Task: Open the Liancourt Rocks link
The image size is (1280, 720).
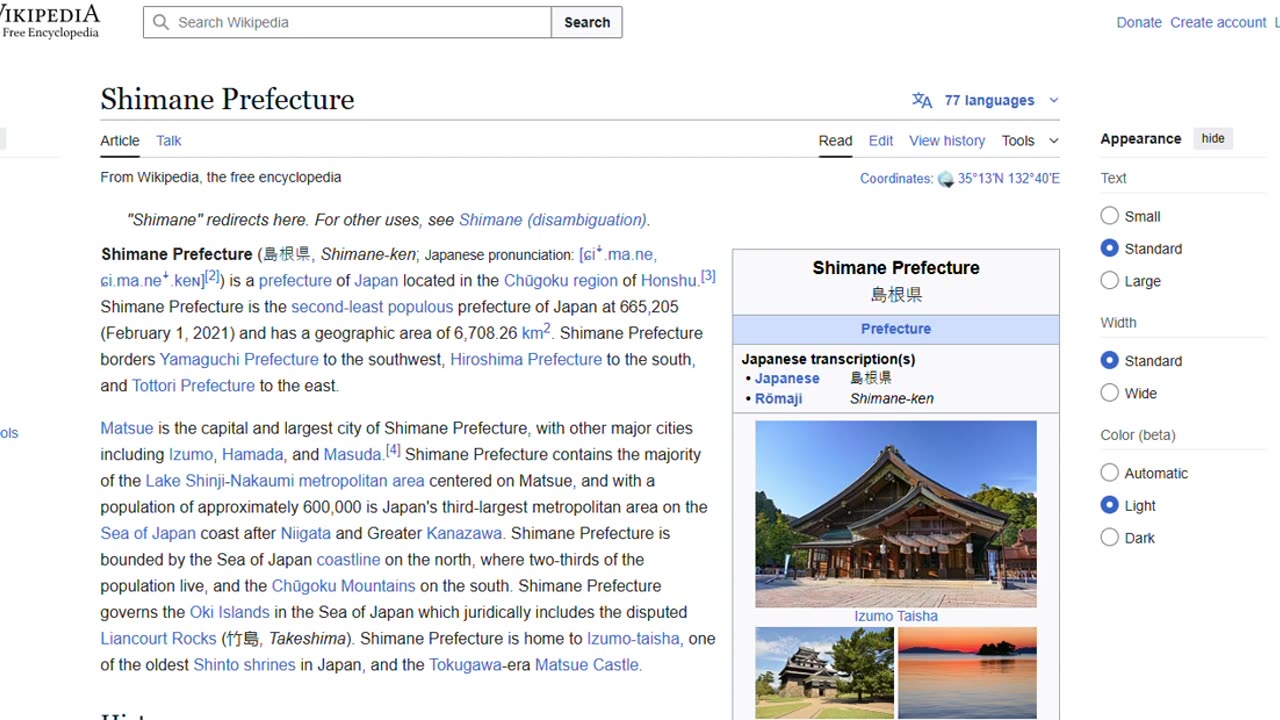Action: point(158,638)
